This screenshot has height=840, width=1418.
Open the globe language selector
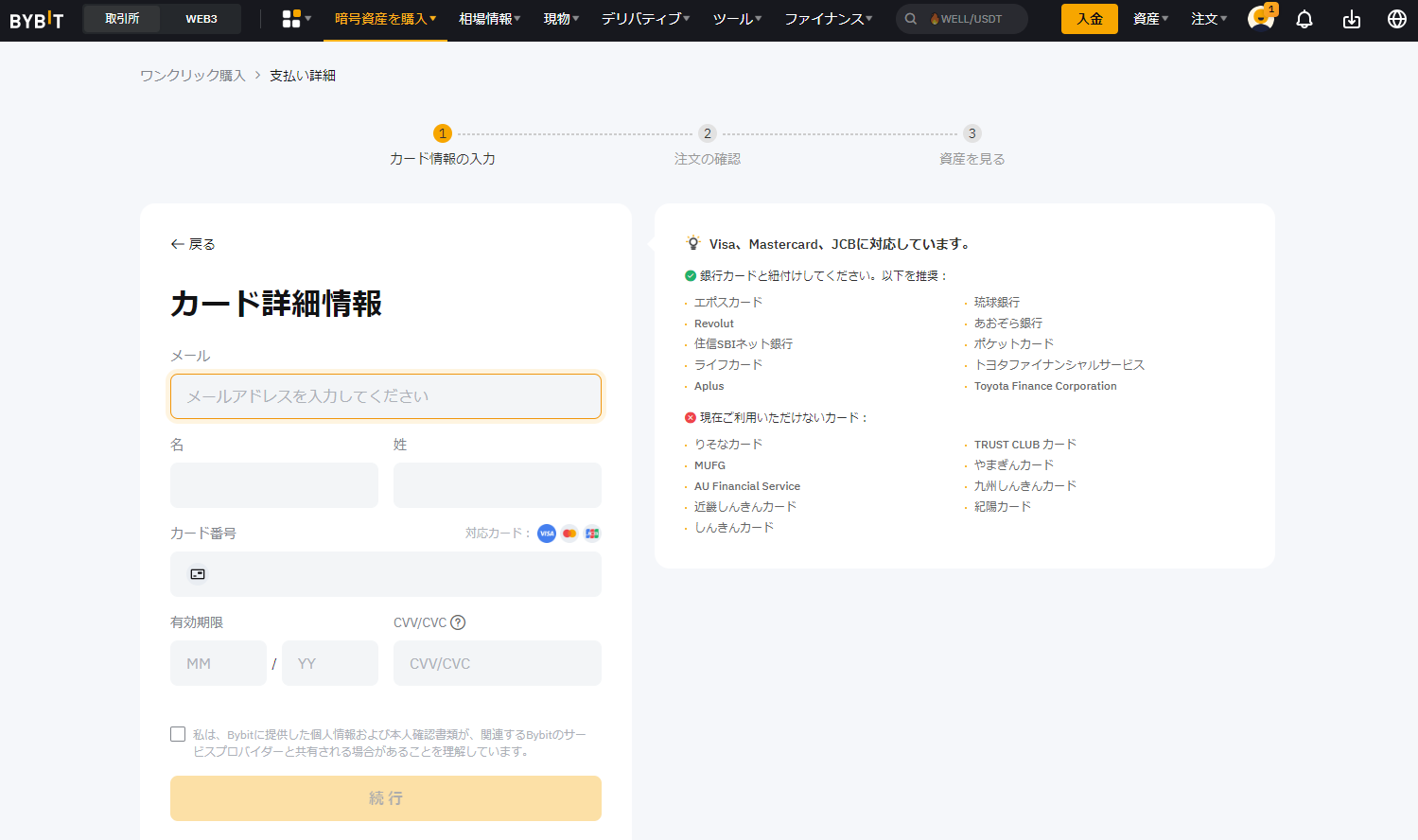tap(1397, 19)
